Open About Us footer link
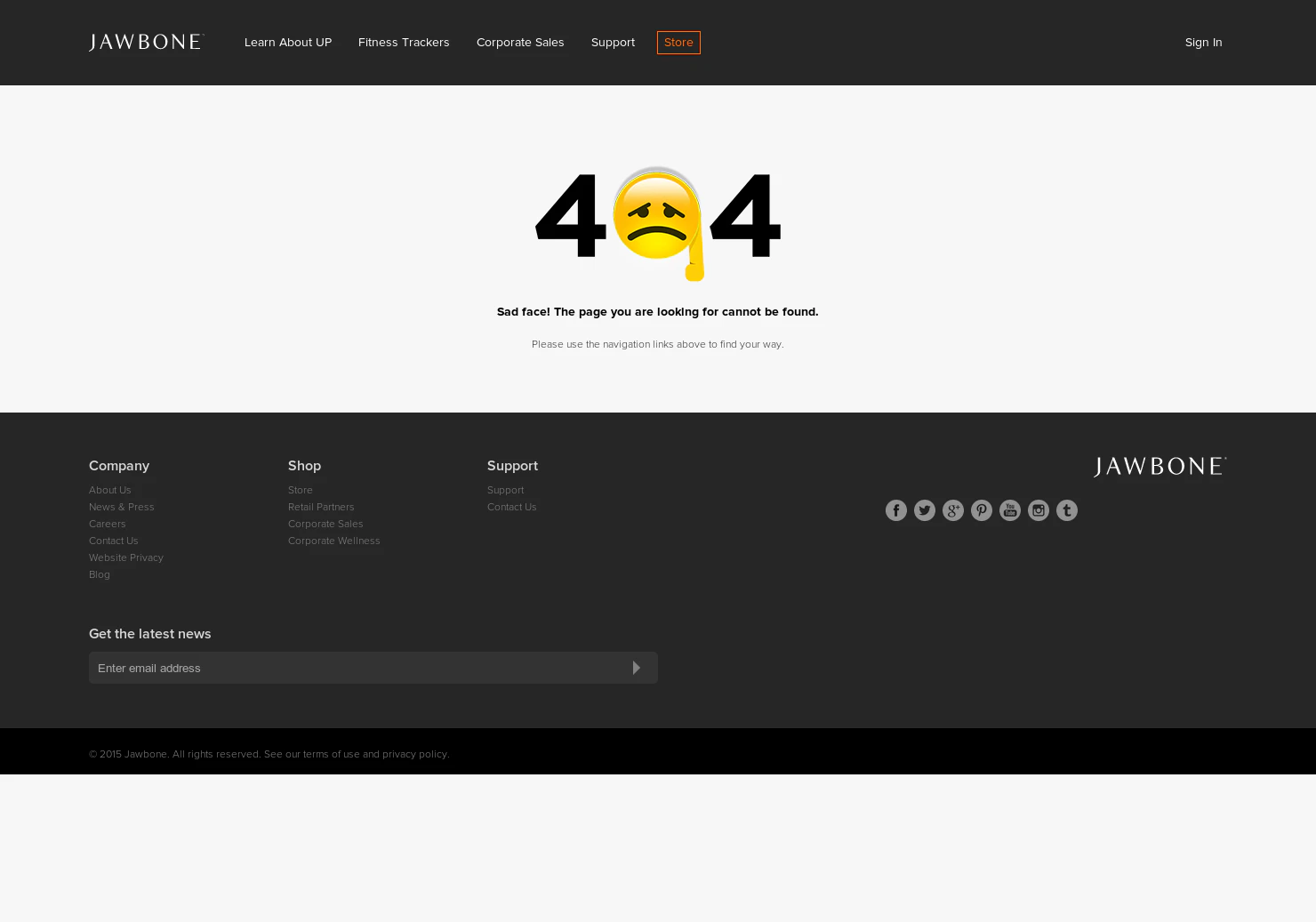This screenshot has height=922, width=1316. 109,490
